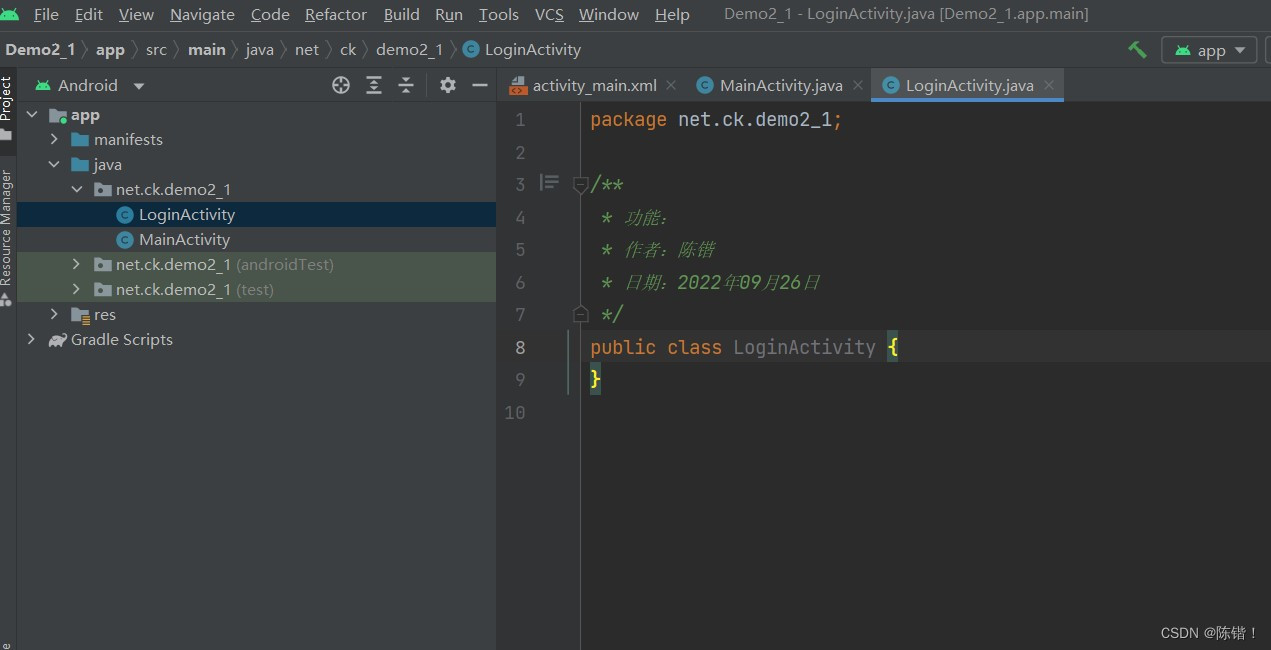Open the Navigate menu
Viewport: 1271px width, 650px height.
(202, 14)
